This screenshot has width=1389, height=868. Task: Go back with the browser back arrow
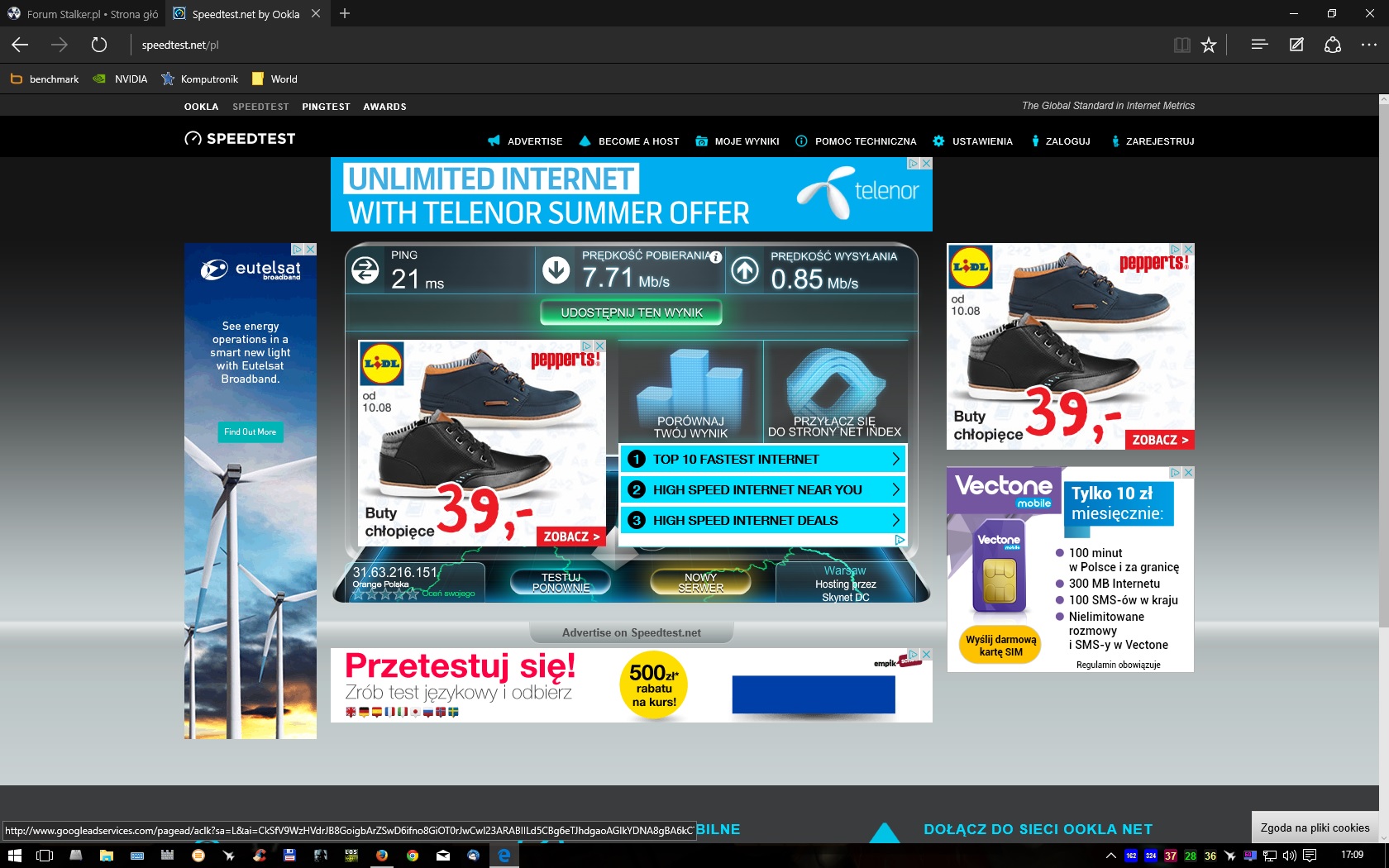pyautogui.click(x=21, y=45)
